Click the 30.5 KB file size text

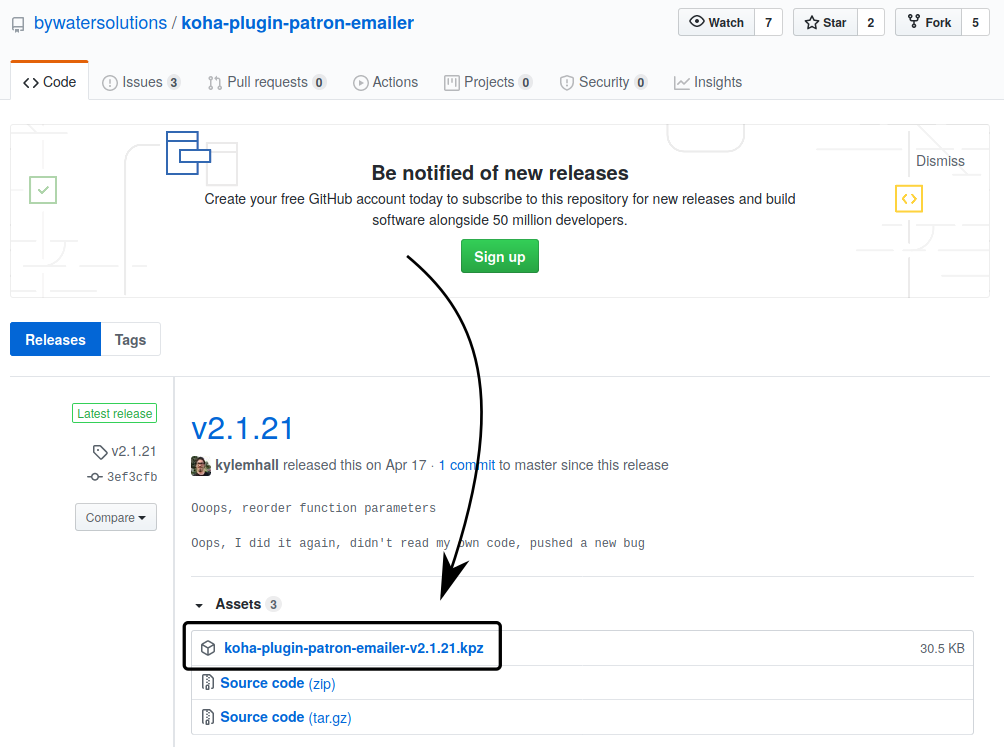point(942,648)
